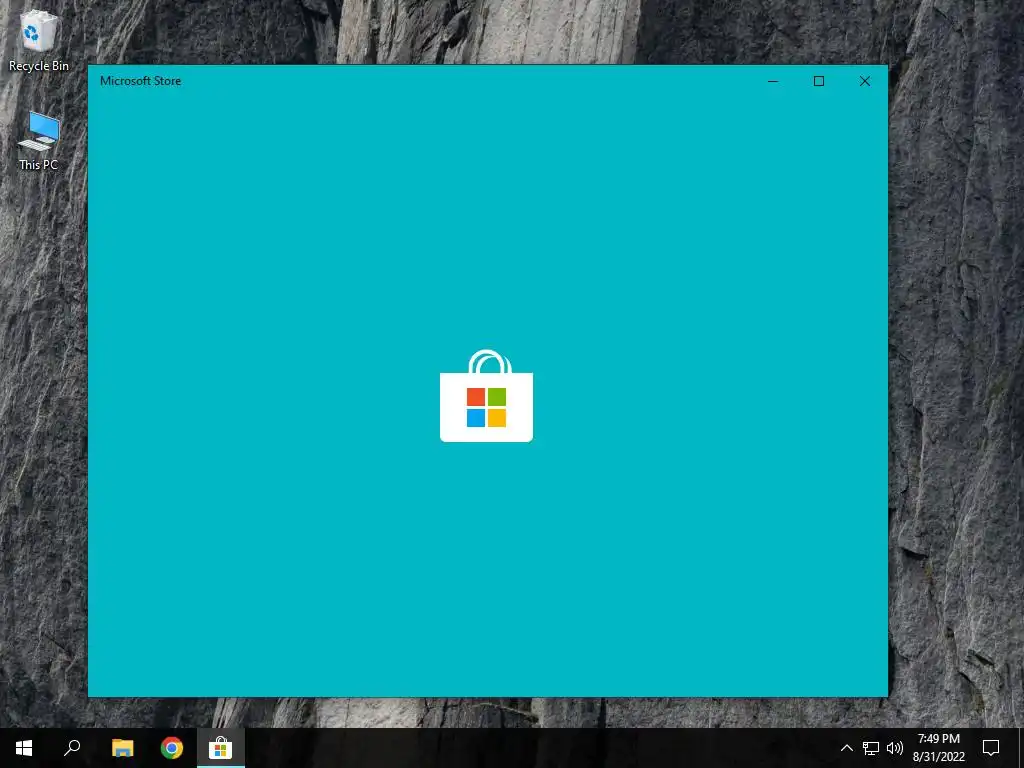The image size is (1024, 768).
Task: Click Microsoft Store taskbar icon
Action: pyautogui.click(x=221, y=748)
